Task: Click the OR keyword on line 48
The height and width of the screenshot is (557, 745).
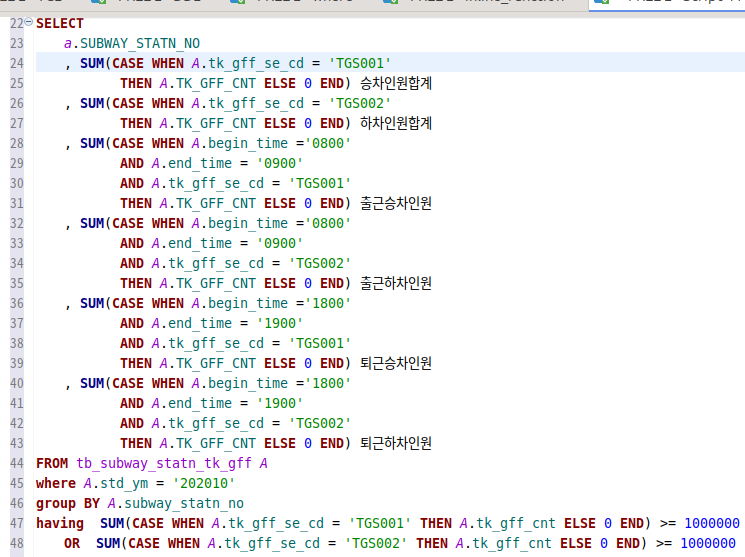Action: click(x=72, y=543)
